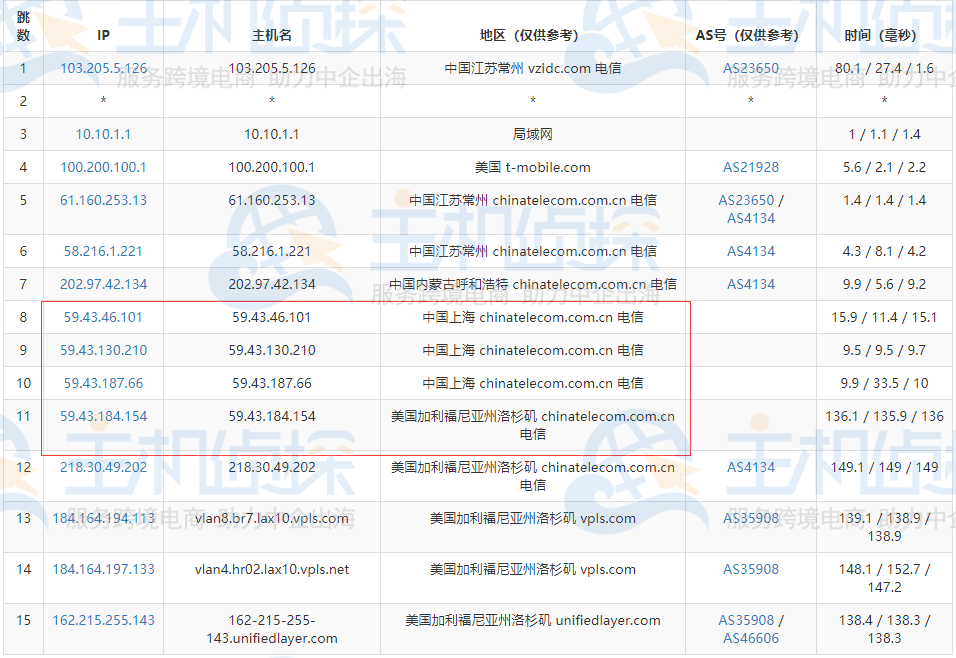Click IP link 59.43.130.210

[103, 350]
